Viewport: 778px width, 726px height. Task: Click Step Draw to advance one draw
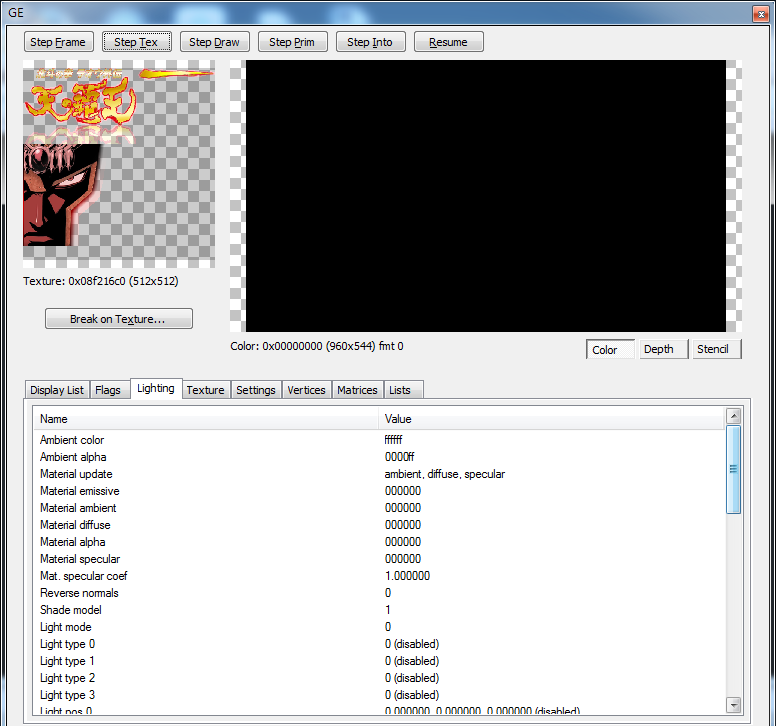(214, 42)
